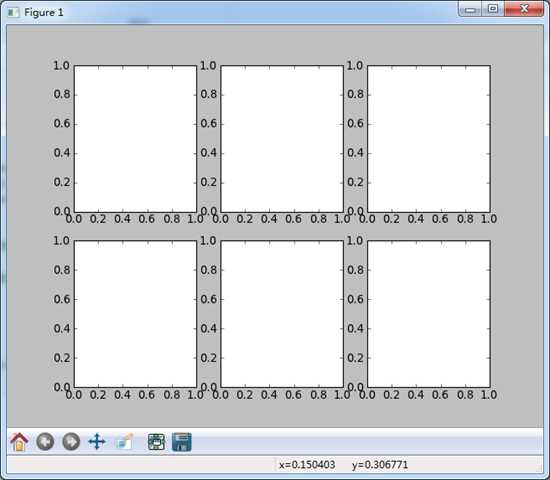550x480 pixels.
Task: Click inside the bottom-left subplot
Action: pyautogui.click(x=135, y=314)
